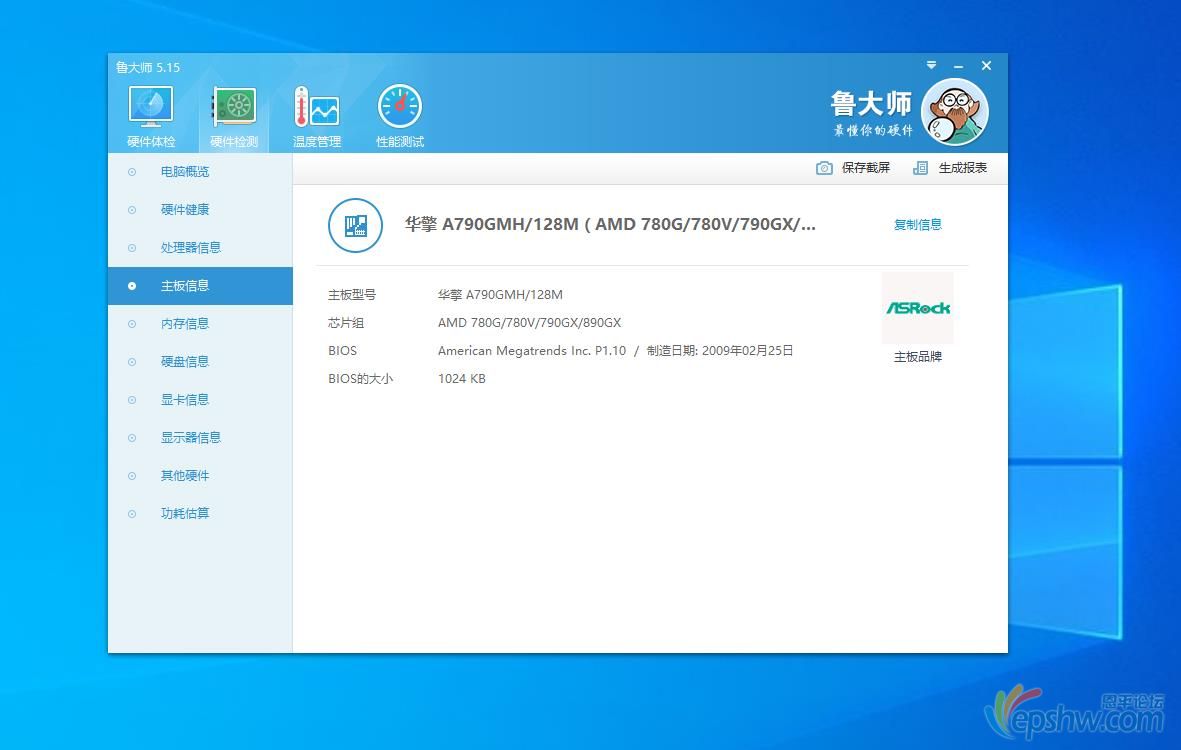Screen dimensions: 1181x750
Task: Click the motherboard icon beside the title
Action: tap(356, 225)
